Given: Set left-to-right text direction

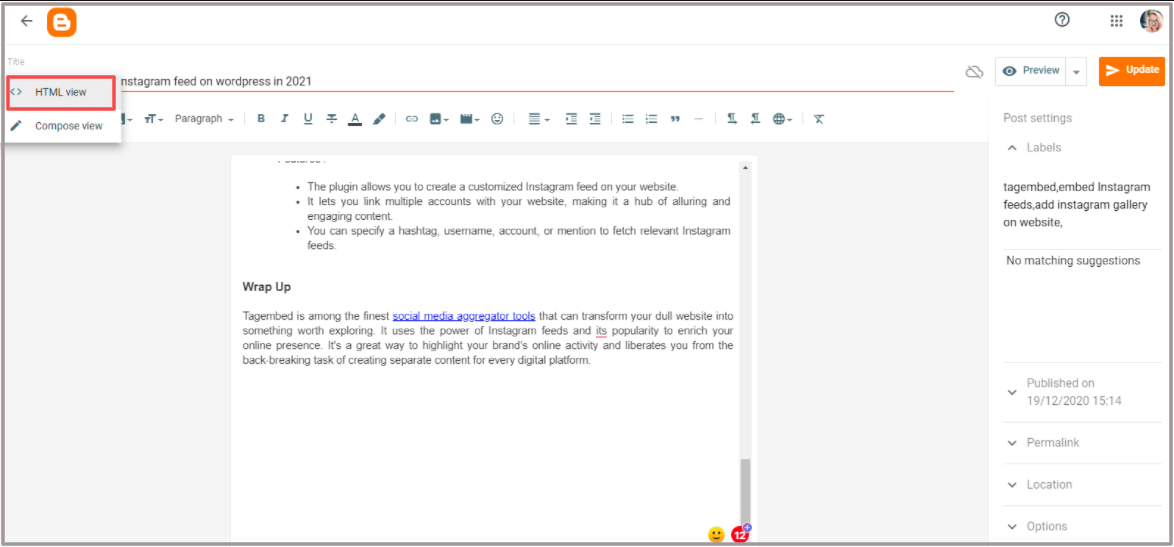Looking at the screenshot, I should click(x=732, y=118).
